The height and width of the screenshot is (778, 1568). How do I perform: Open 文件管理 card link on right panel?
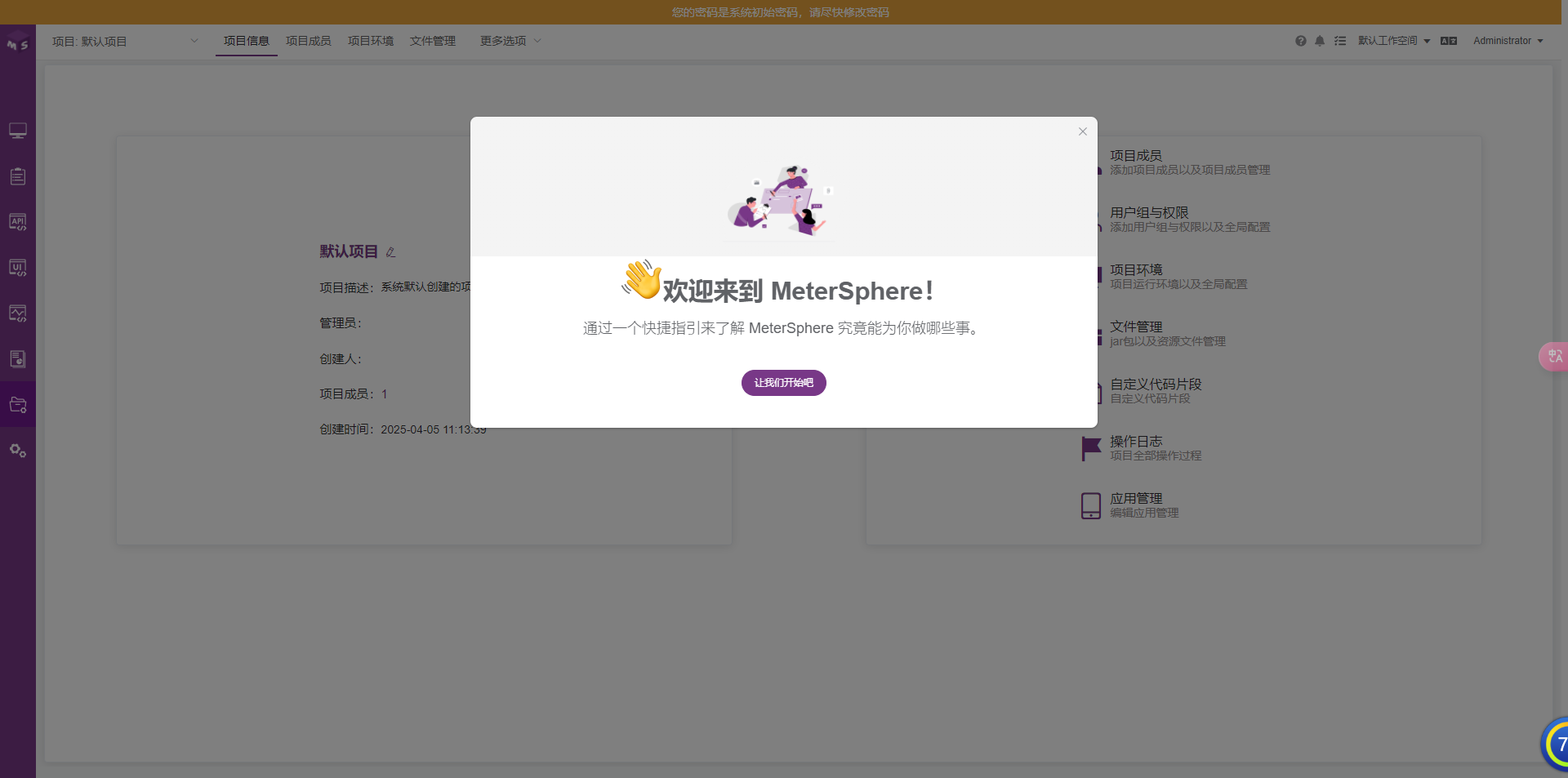click(1136, 327)
